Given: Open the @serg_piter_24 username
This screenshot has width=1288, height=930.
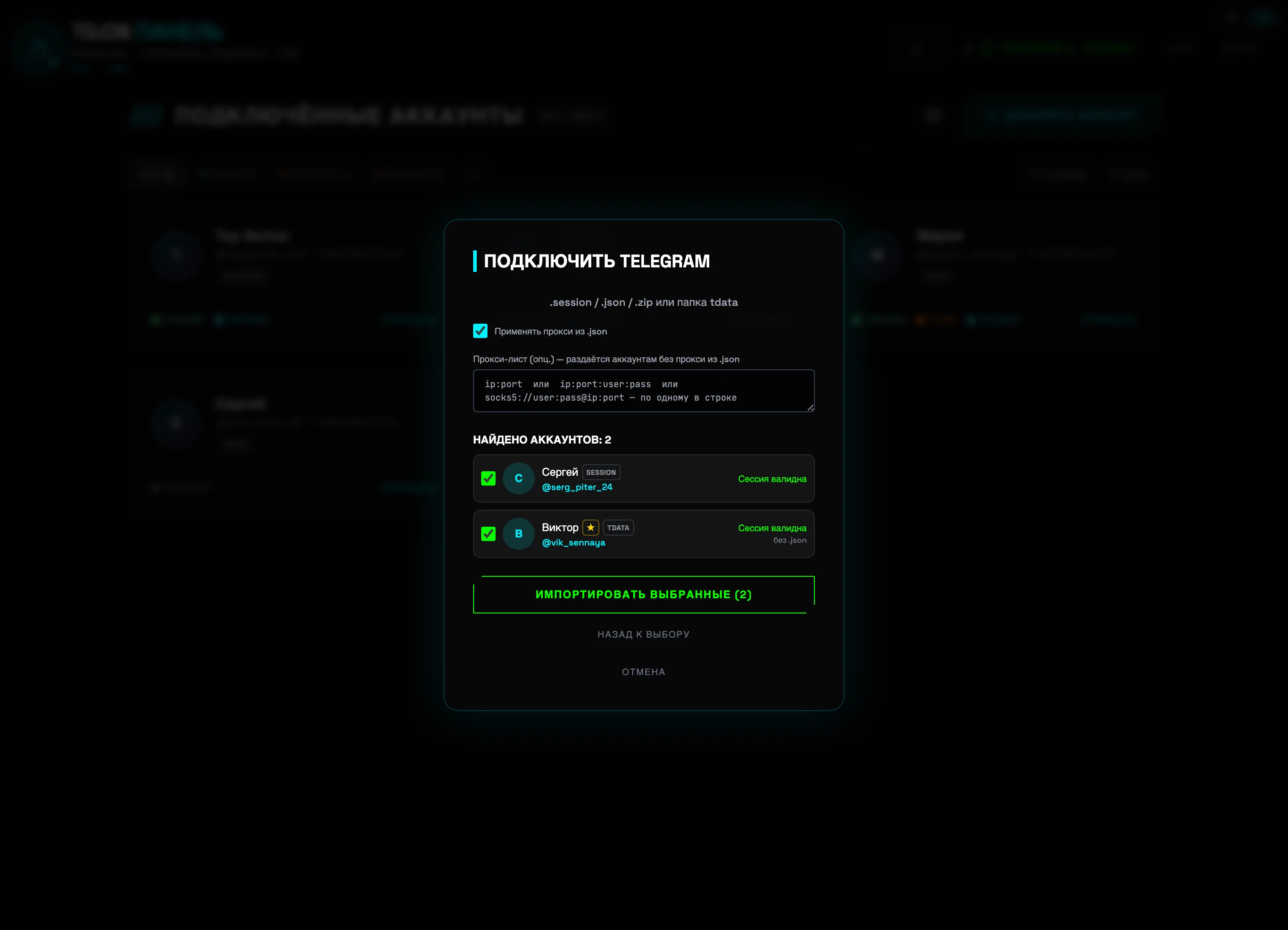Looking at the screenshot, I should [577, 487].
